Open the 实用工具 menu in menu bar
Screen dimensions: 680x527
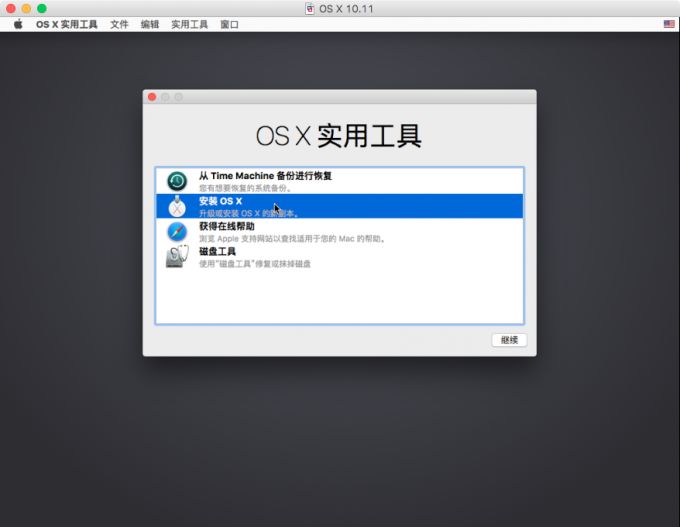pyautogui.click(x=190, y=24)
